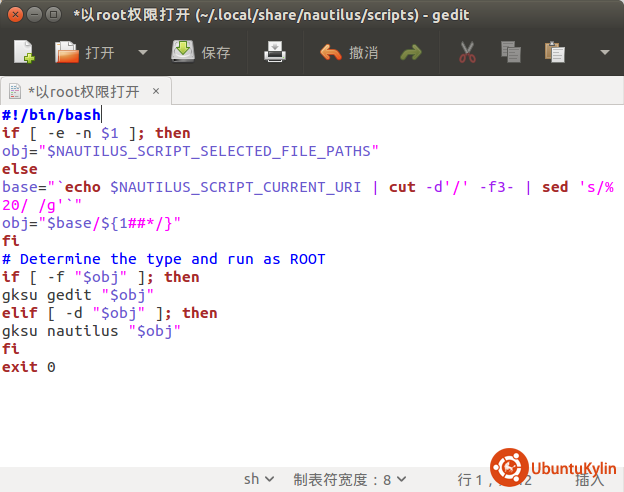Click the Print icon in the toolbar
624x492 pixels.
click(275, 52)
